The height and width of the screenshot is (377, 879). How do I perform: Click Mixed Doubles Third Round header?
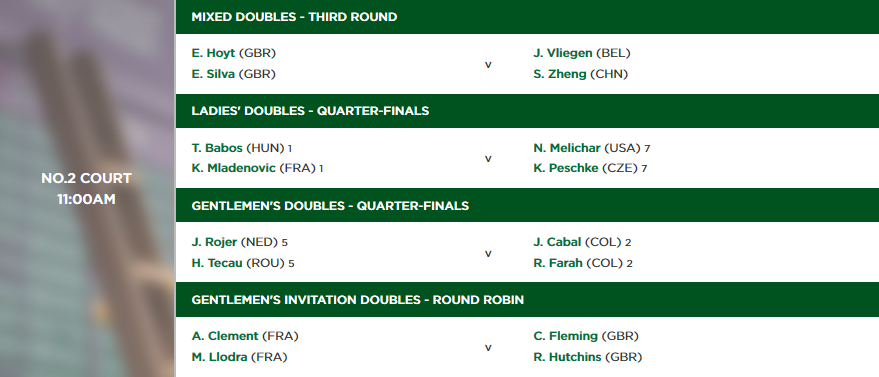click(x=527, y=17)
